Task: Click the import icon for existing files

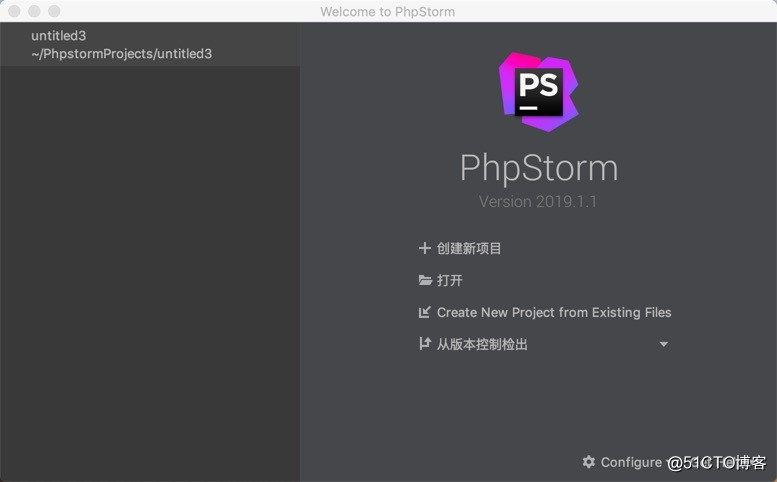Action: tap(425, 312)
